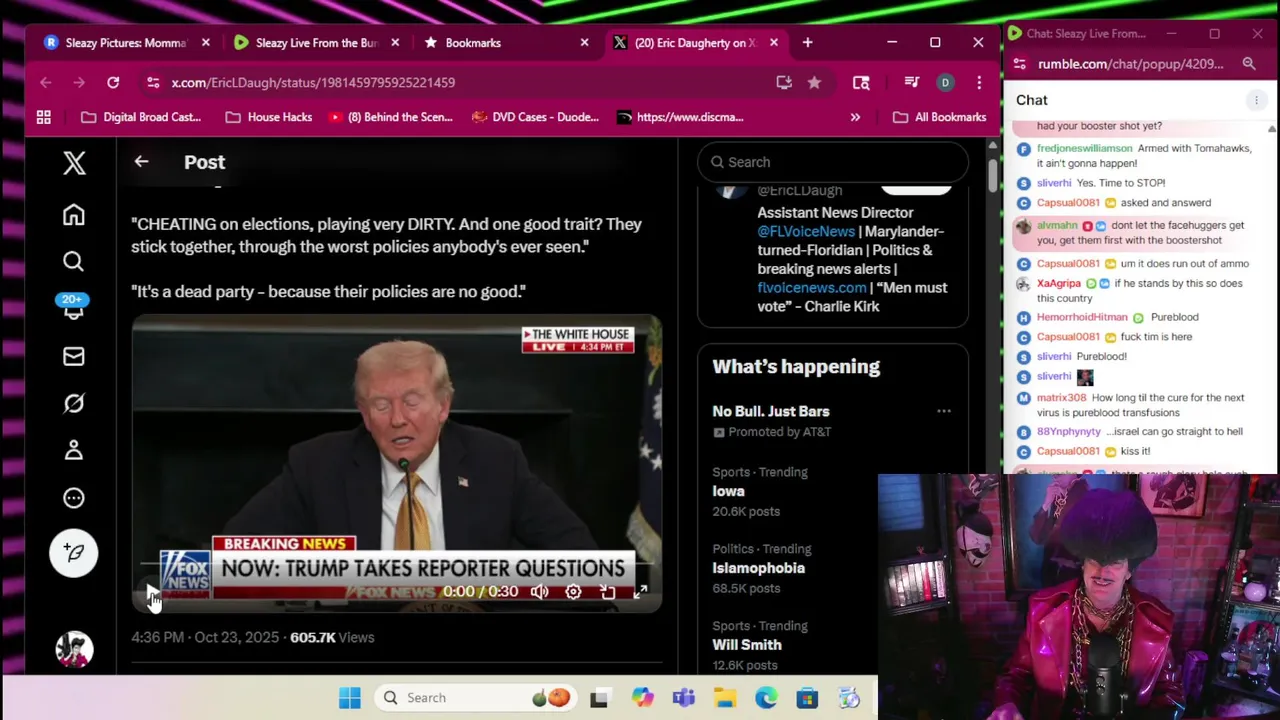Open @FLVoiceNews profile link
Viewport: 1280px width, 720px height.
click(806, 231)
